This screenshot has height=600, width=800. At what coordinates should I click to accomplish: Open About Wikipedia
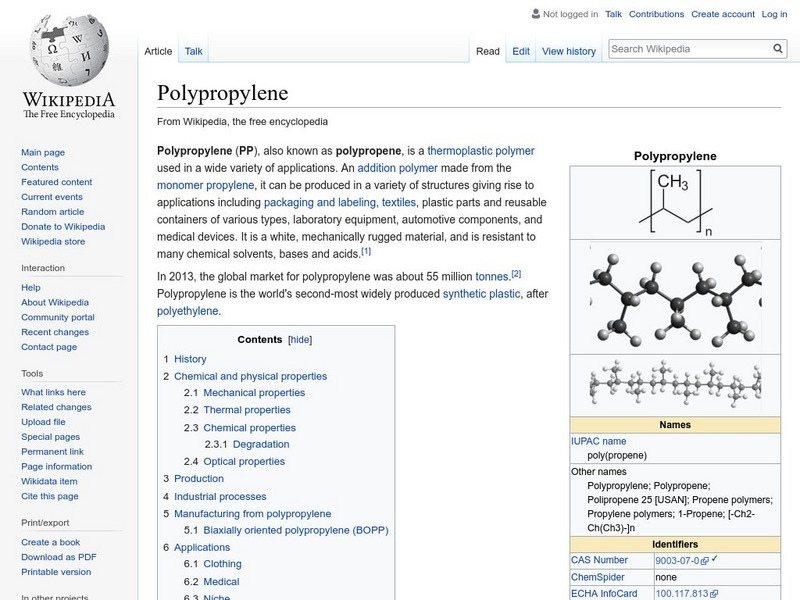[x=55, y=303]
